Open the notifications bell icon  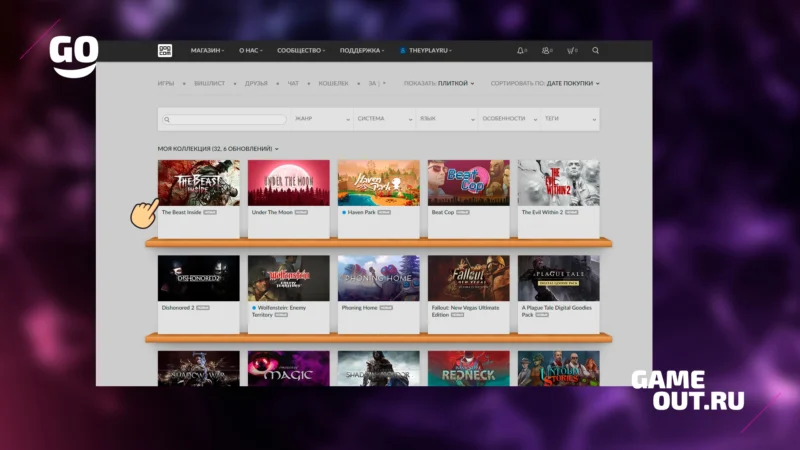[x=520, y=51]
